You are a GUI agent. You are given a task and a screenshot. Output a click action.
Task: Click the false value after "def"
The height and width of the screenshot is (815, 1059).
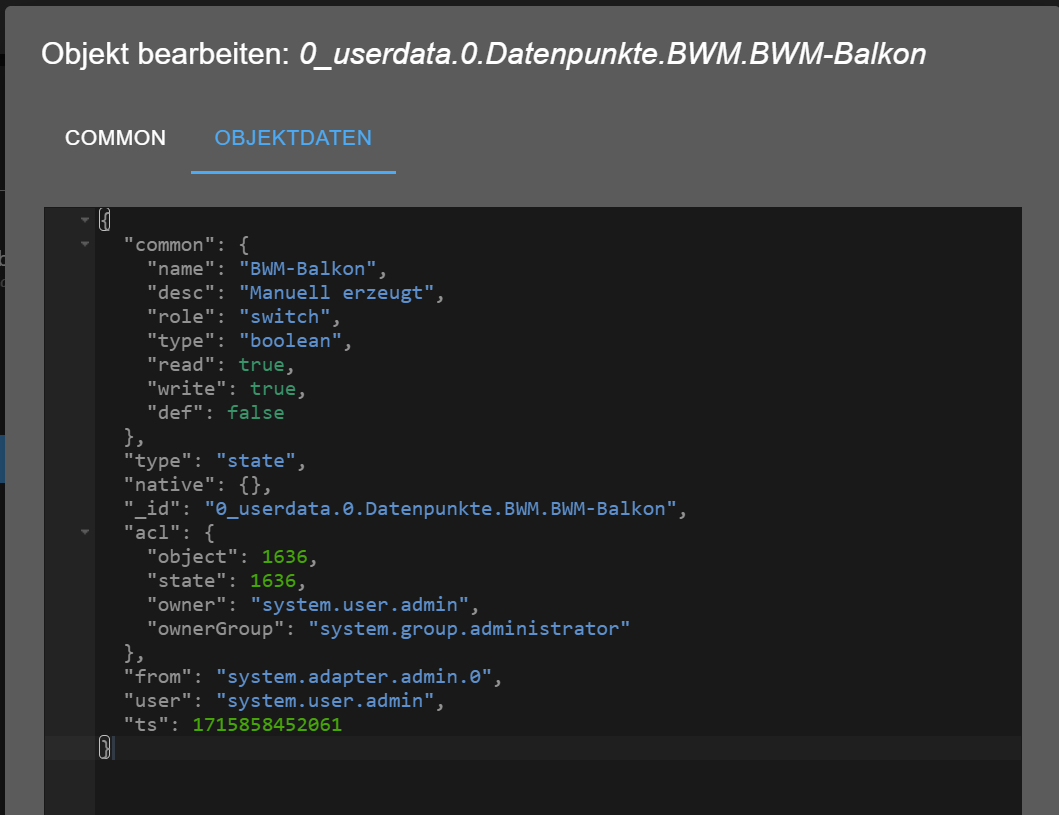coord(255,413)
